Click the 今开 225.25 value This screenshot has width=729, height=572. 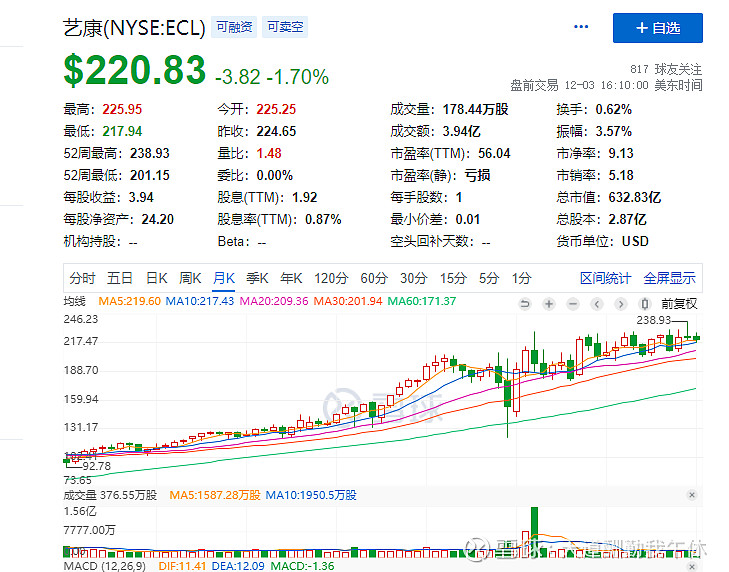[x=276, y=109]
